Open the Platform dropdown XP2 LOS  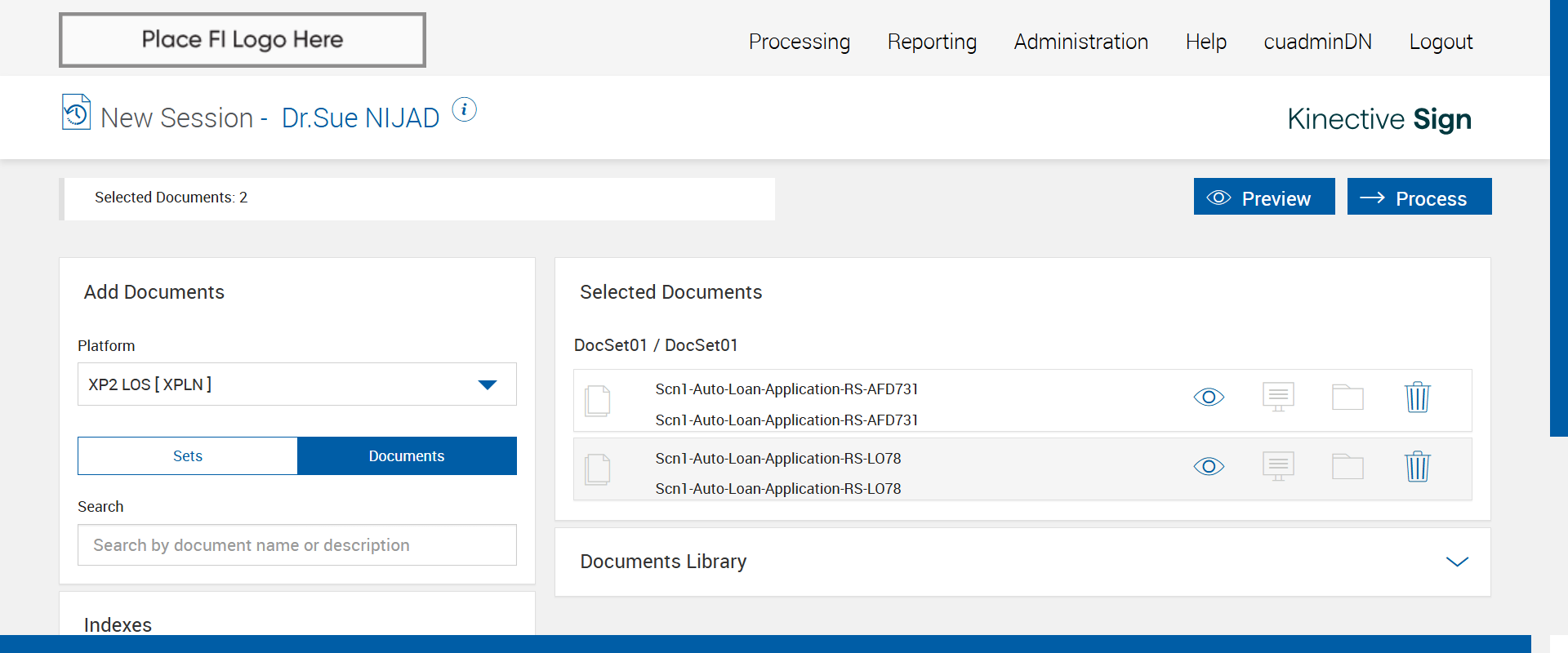[296, 384]
